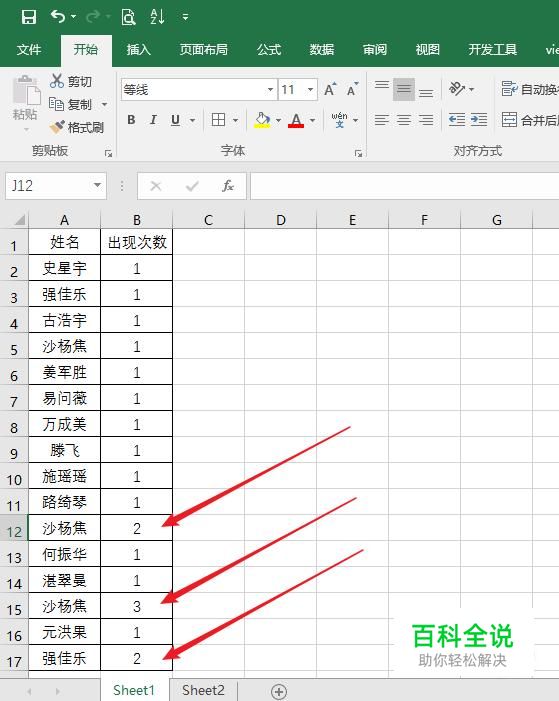Open the font size dropdown showing 11
Image resolution: width=559 pixels, height=701 pixels.
310,90
